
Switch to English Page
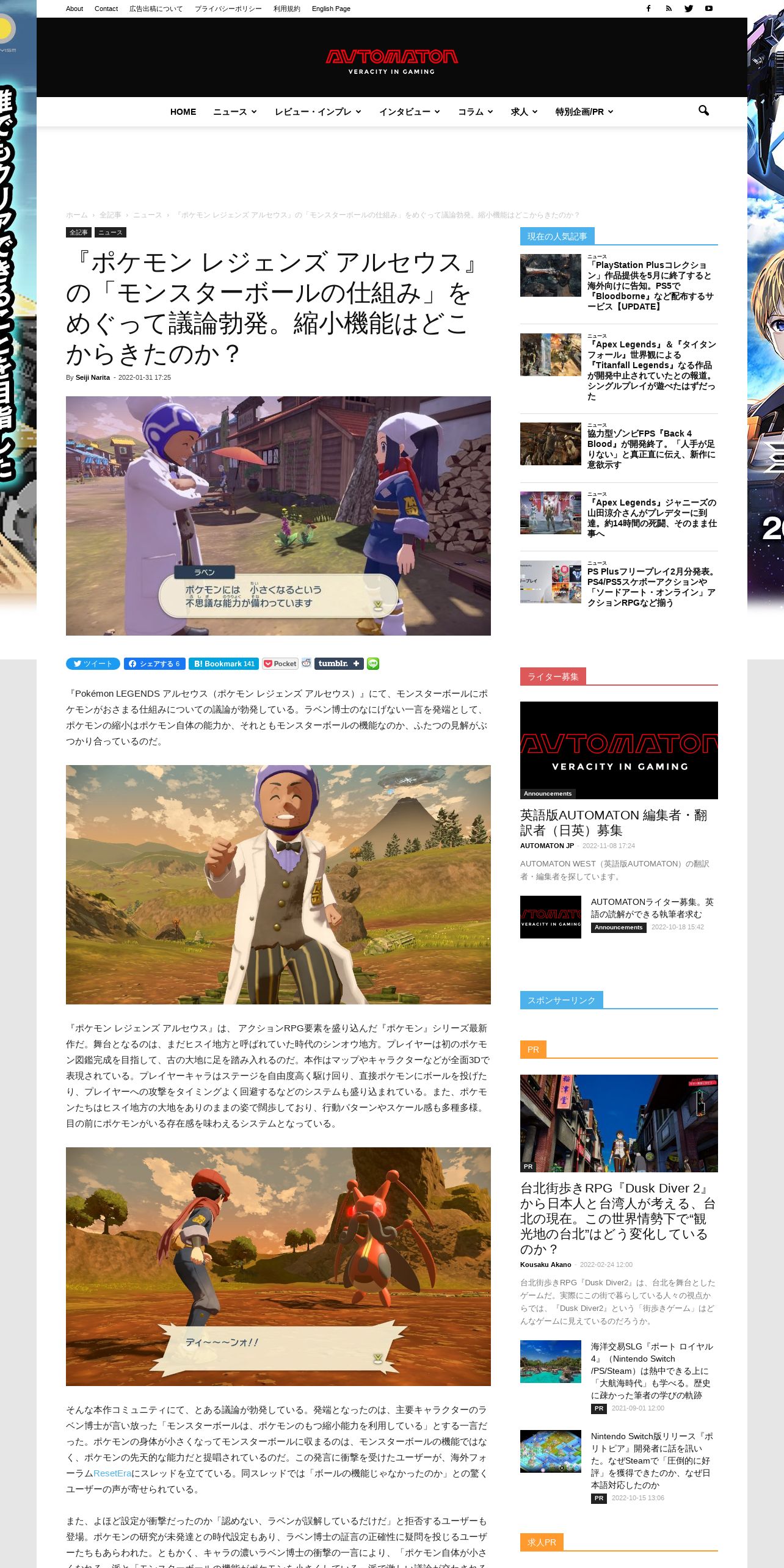pyautogui.click(x=331, y=9)
